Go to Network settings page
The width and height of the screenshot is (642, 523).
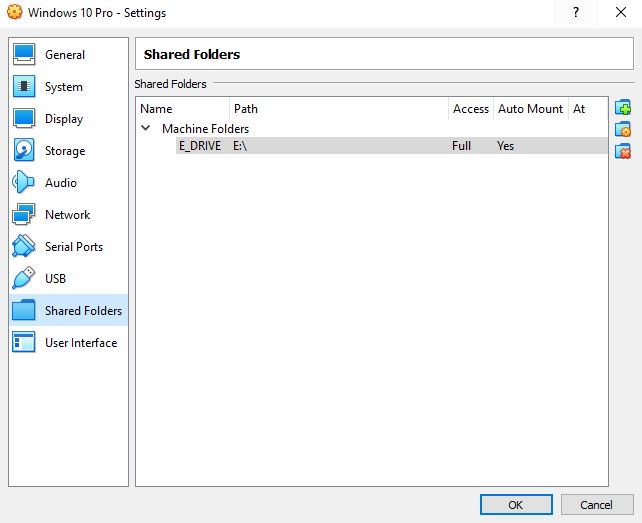[x=68, y=214]
